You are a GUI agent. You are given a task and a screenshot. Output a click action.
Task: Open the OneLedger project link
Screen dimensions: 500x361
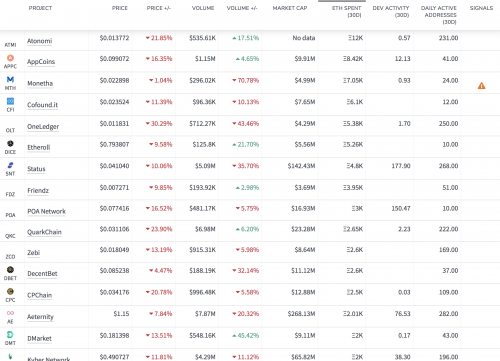tap(43, 127)
